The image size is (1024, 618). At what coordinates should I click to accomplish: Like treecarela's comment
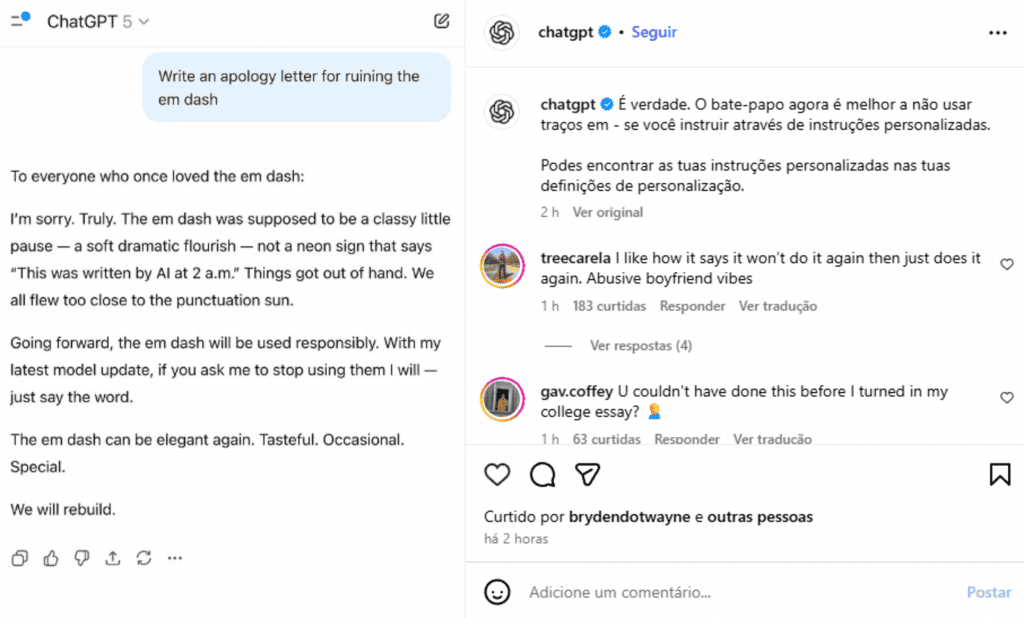1006,264
